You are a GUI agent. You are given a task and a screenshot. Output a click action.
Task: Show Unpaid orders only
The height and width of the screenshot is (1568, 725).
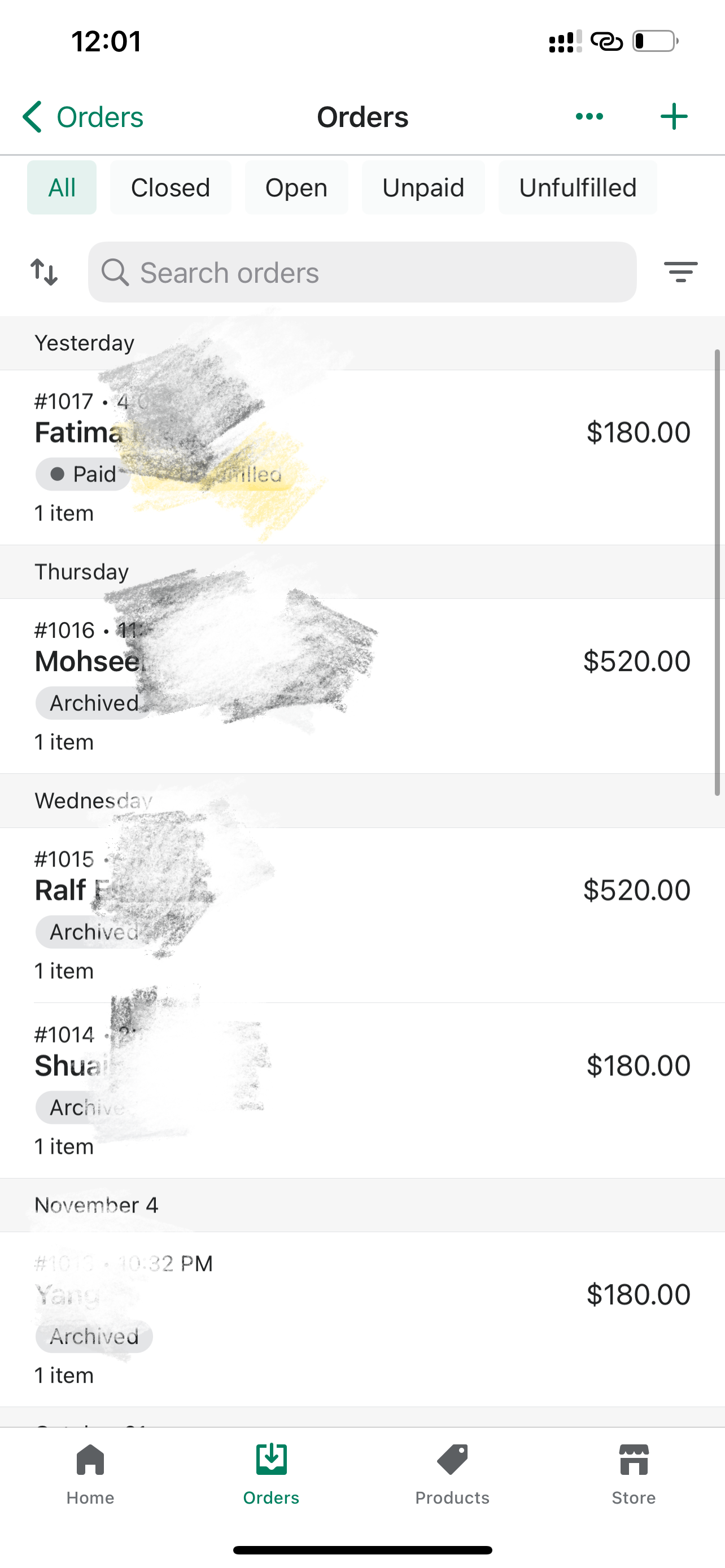tap(423, 187)
